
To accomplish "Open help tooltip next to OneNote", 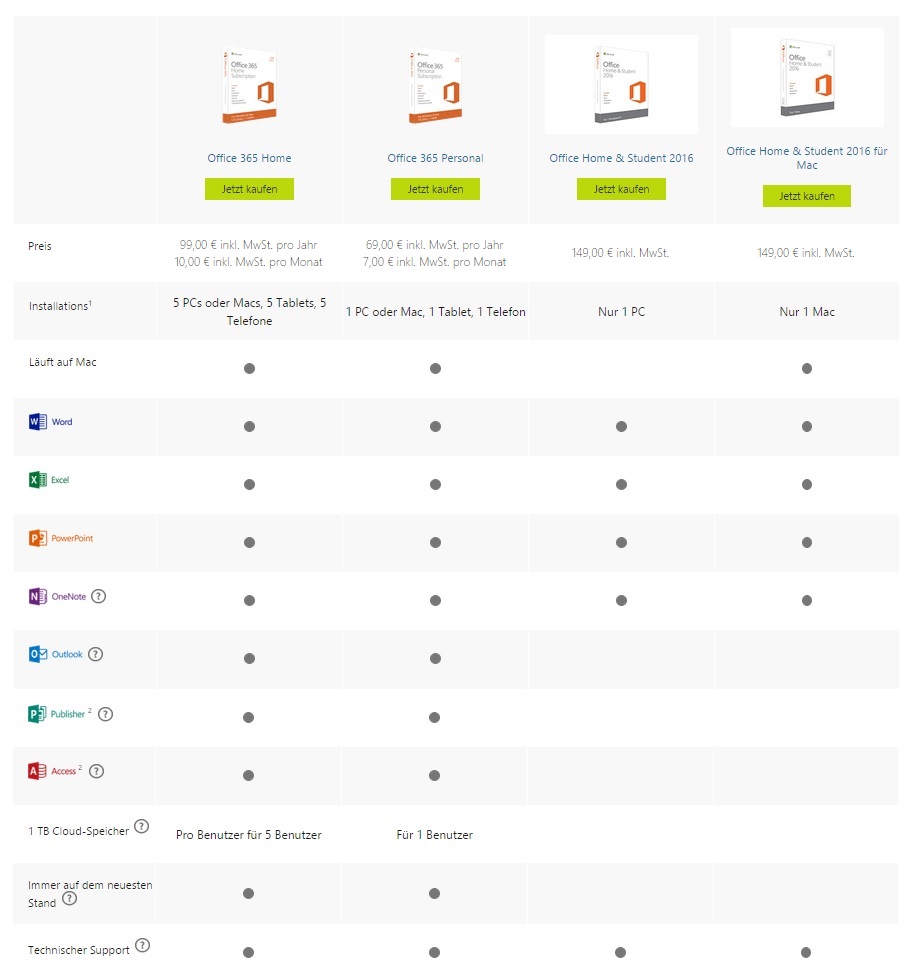I will pos(99,596).
